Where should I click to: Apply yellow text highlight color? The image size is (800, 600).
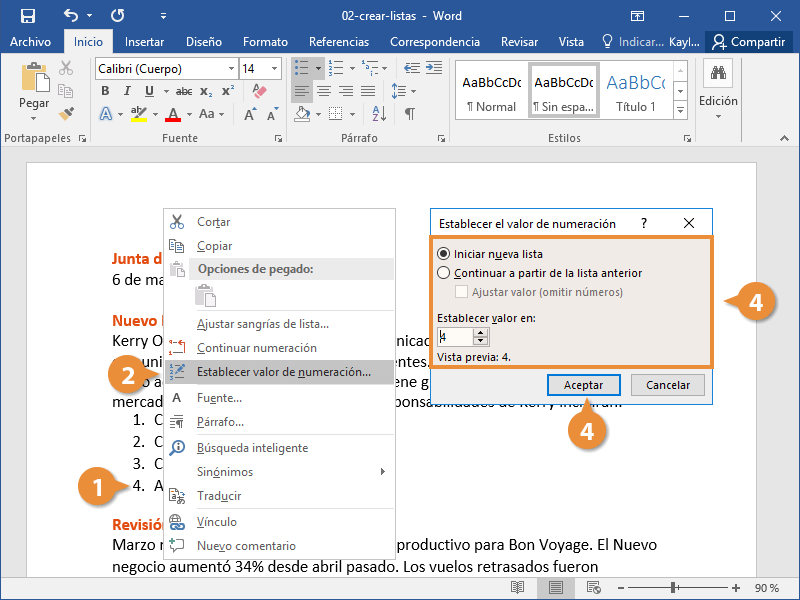[138, 114]
